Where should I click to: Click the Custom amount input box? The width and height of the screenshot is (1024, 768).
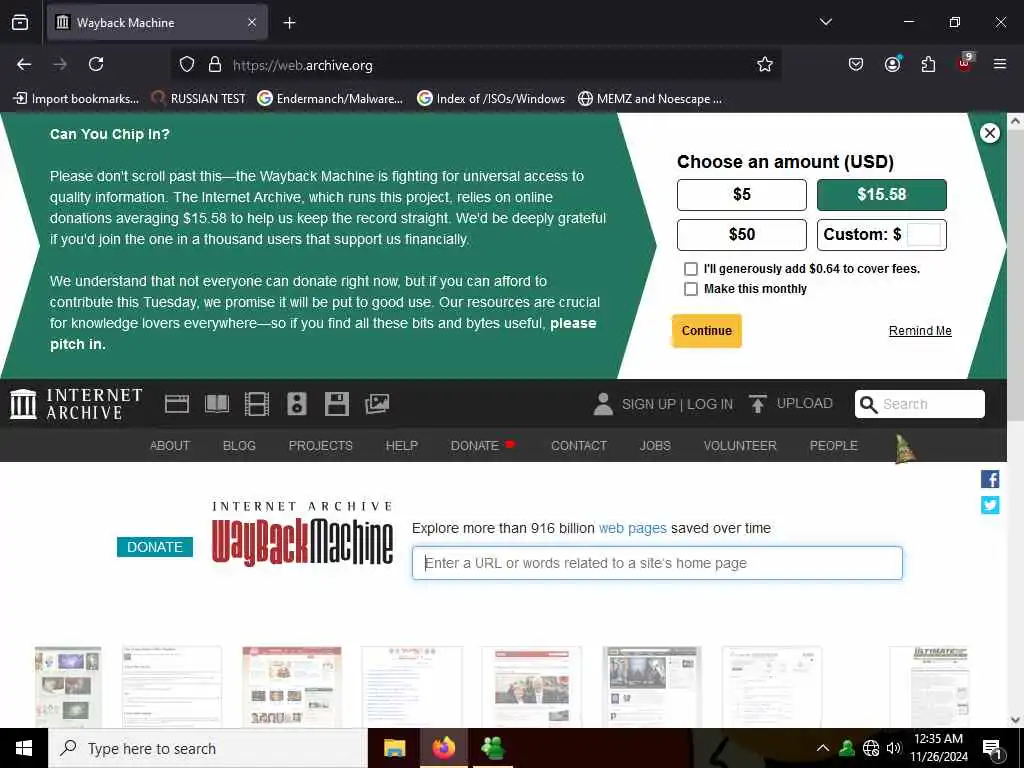pos(924,234)
